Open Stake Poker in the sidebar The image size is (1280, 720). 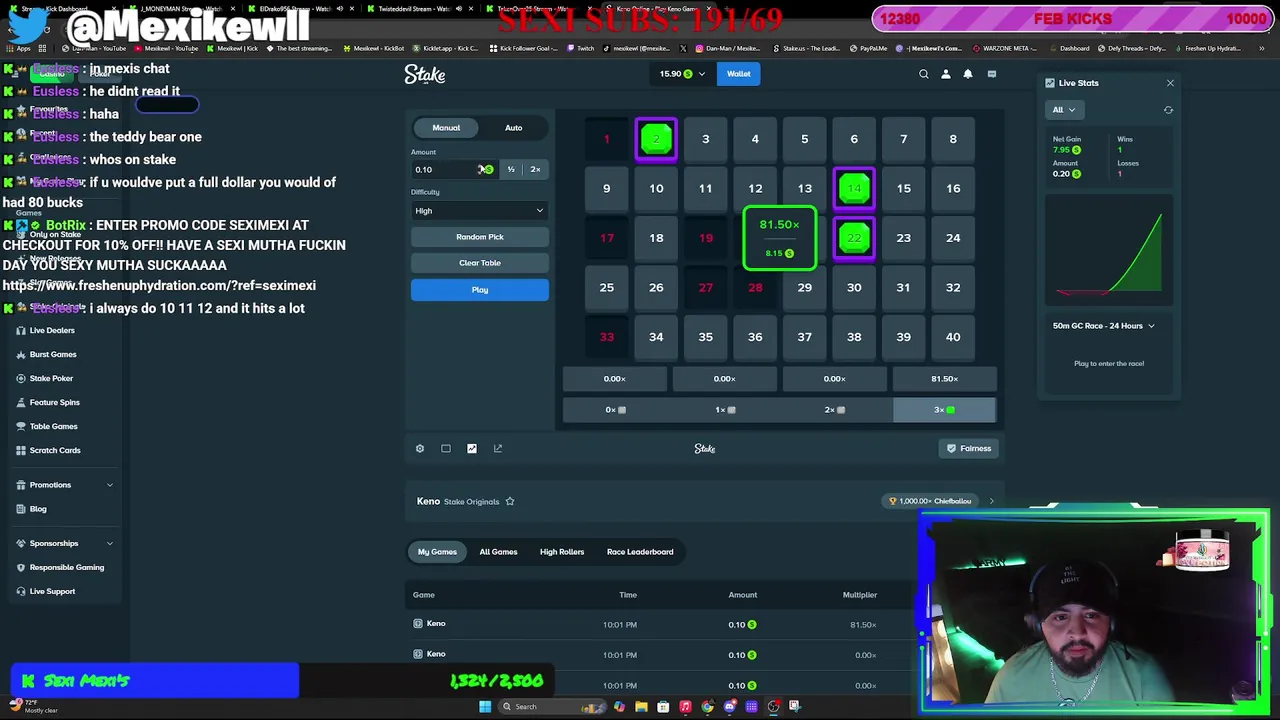click(x=51, y=378)
